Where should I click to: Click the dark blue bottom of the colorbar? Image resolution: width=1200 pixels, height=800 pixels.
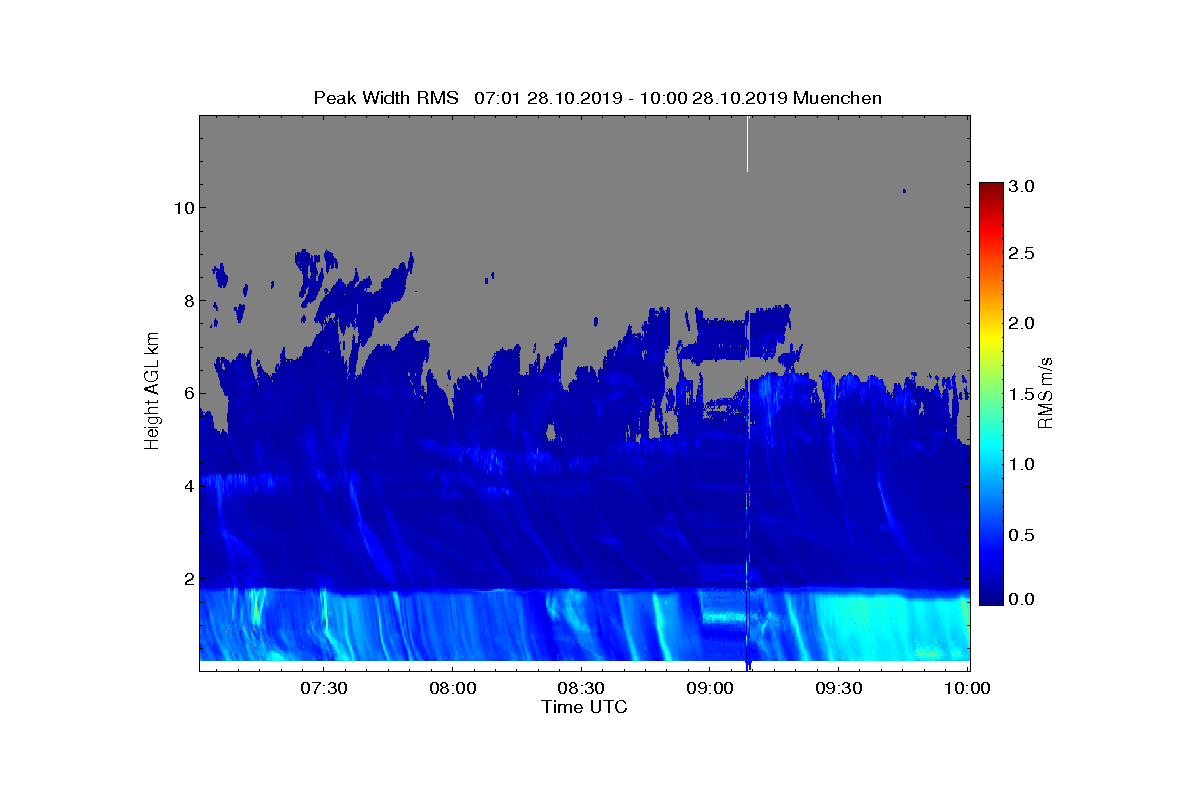pos(991,598)
